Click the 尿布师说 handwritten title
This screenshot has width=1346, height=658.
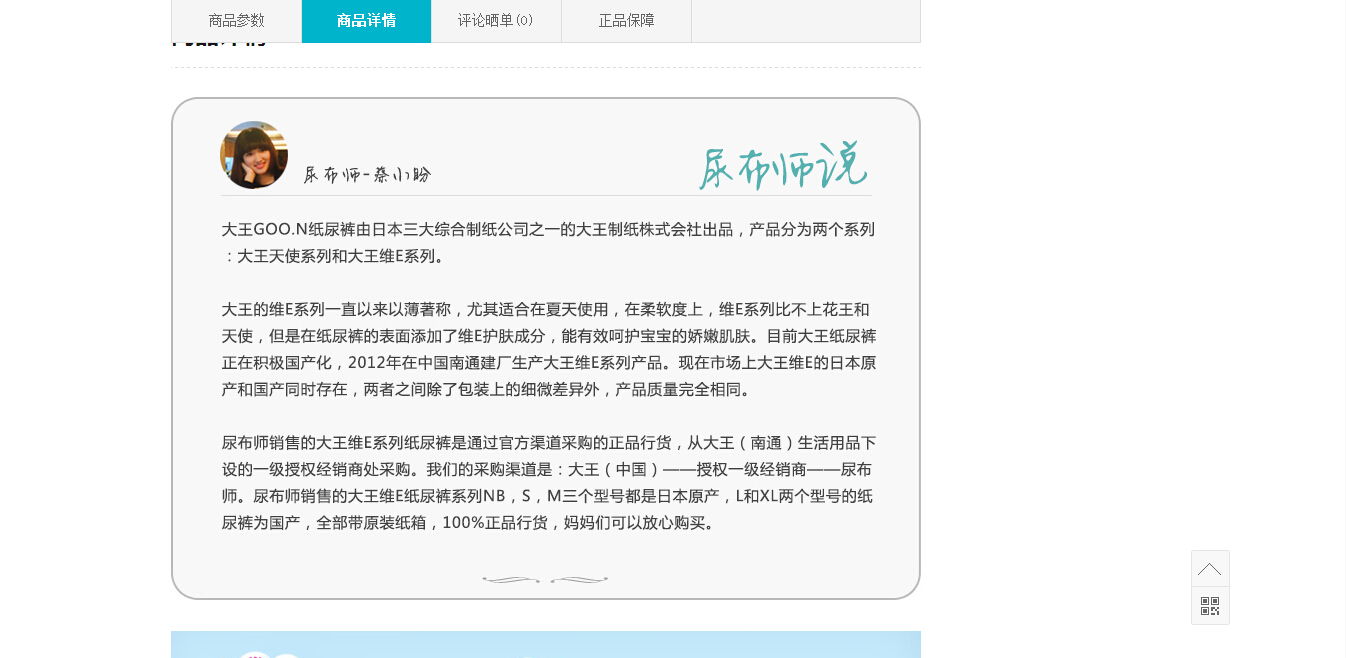tap(783, 165)
